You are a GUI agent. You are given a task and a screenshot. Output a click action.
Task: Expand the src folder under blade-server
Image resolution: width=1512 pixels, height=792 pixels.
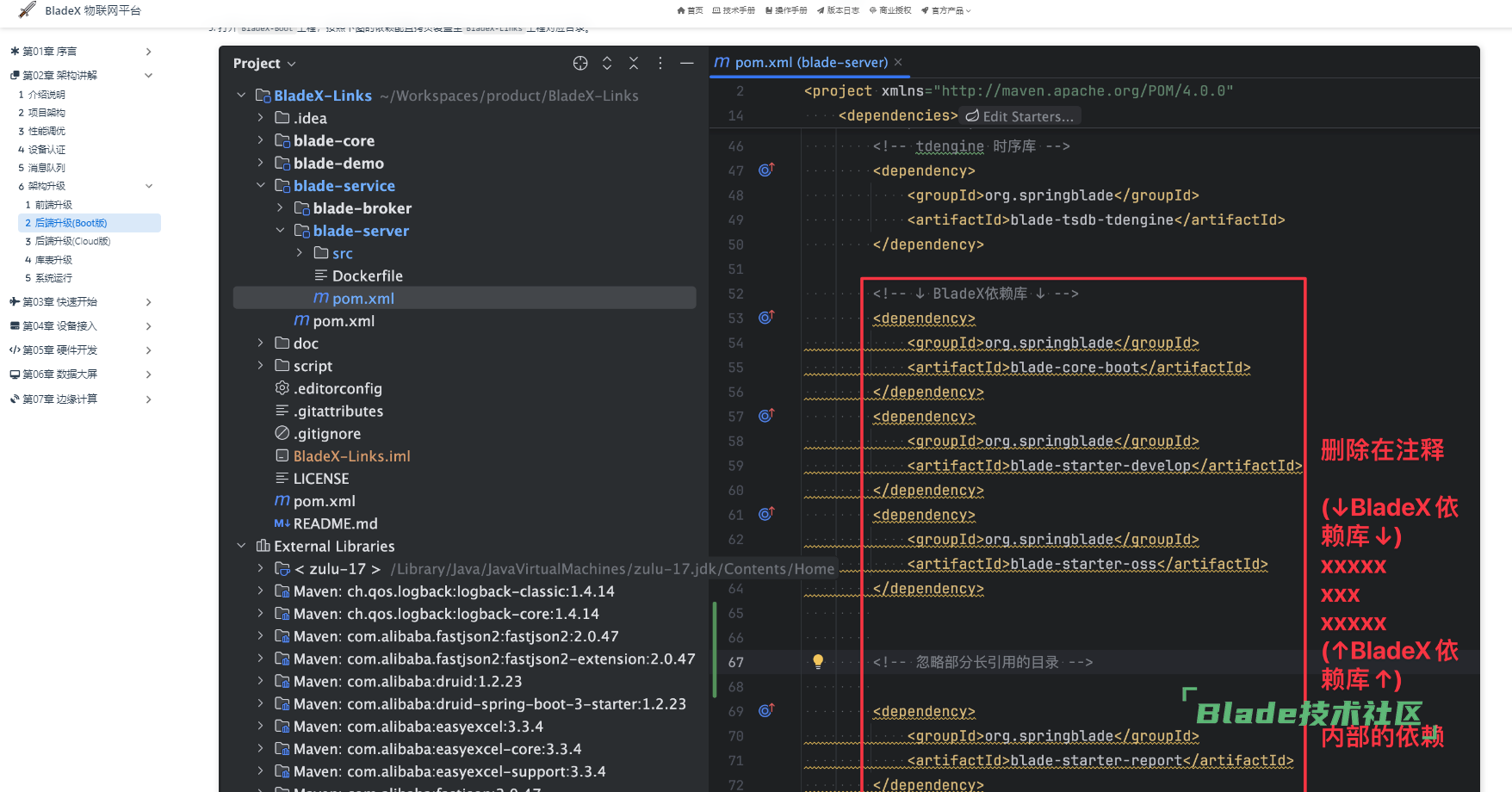[x=300, y=253]
